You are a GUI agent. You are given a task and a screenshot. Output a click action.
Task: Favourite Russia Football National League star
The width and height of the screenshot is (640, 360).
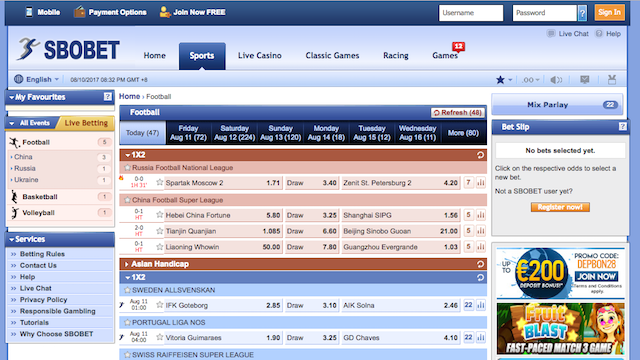pyautogui.click(x=127, y=167)
